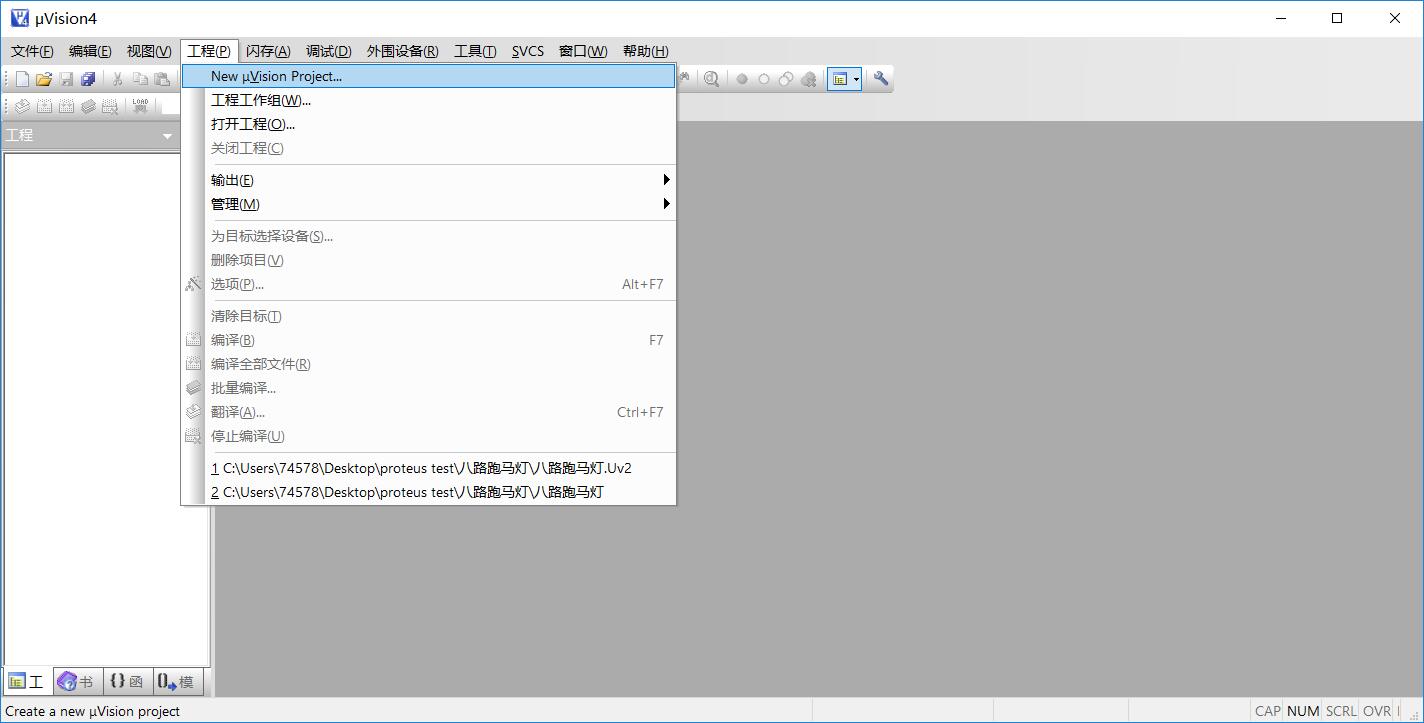
Task: Click 编译全部文件(R) menu entry
Action: coord(428,364)
